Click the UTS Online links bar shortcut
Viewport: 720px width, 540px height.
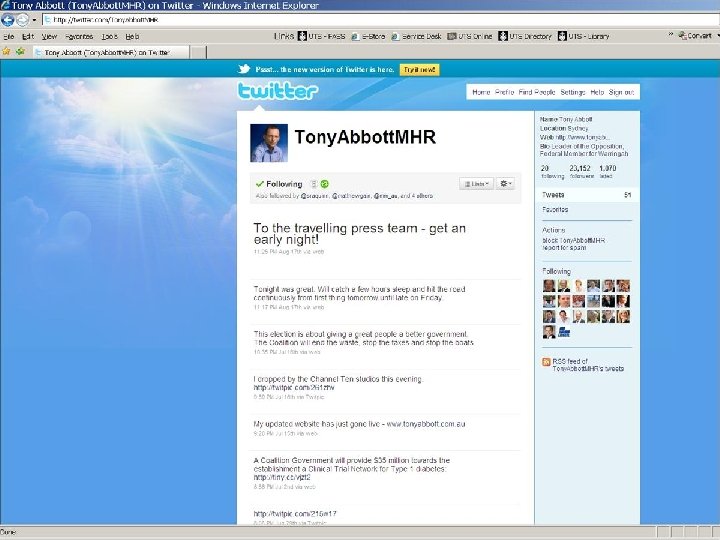tap(470, 36)
